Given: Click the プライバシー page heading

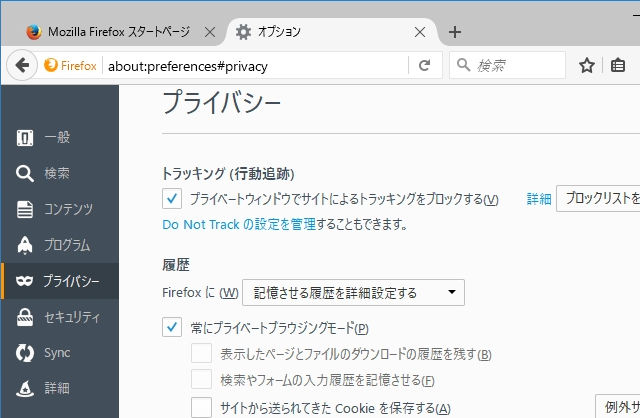Looking at the screenshot, I should 222,102.
